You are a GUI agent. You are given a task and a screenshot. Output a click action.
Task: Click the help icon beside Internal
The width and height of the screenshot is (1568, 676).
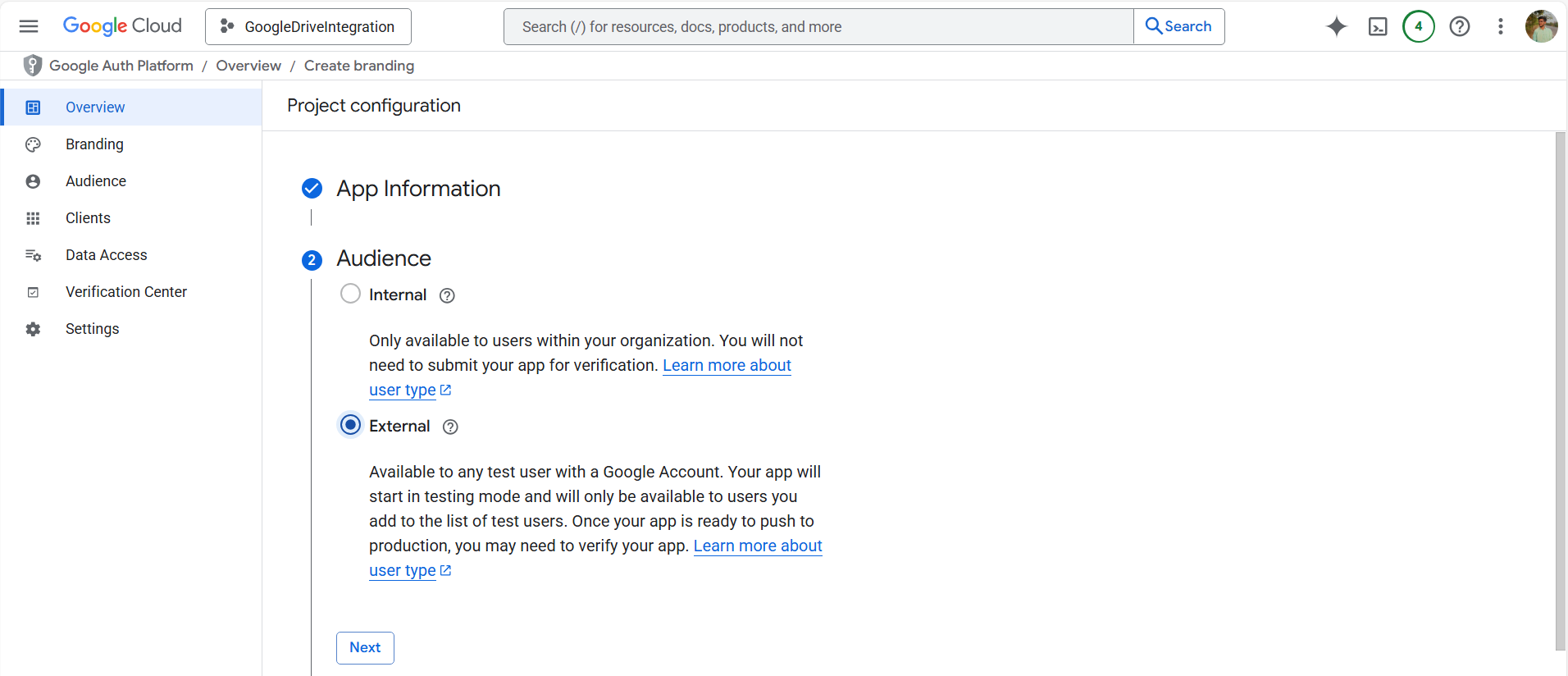pyautogui.click(x=447, y=296)
